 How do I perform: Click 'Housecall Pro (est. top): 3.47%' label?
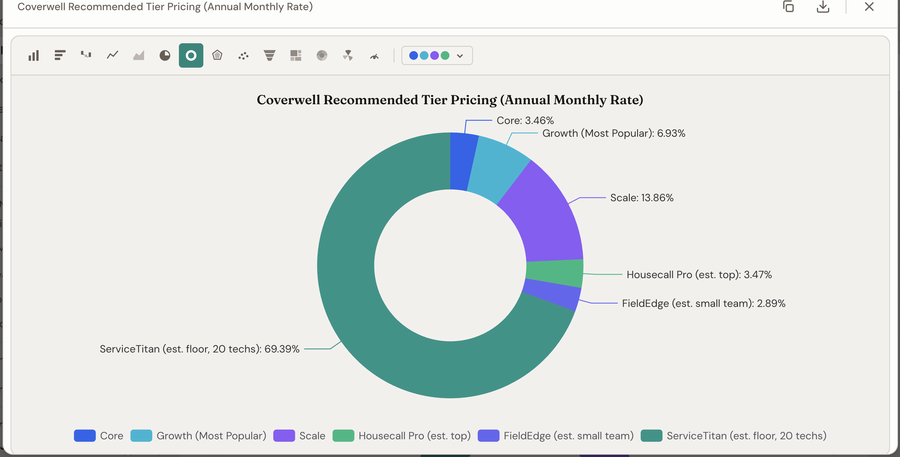pos(699,274)
